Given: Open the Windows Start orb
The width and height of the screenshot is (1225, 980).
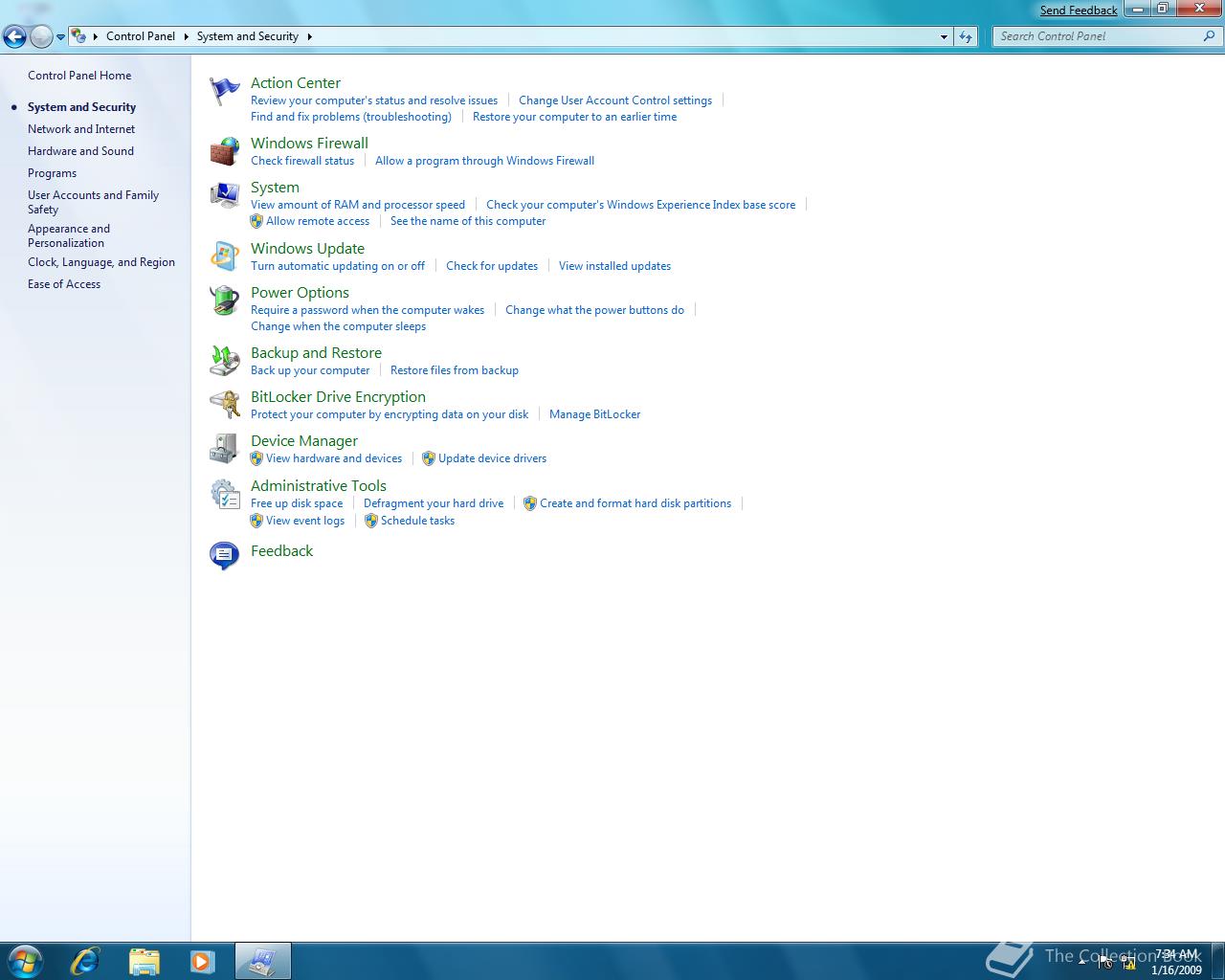Looking at the screenshot, I should point(24,961).
